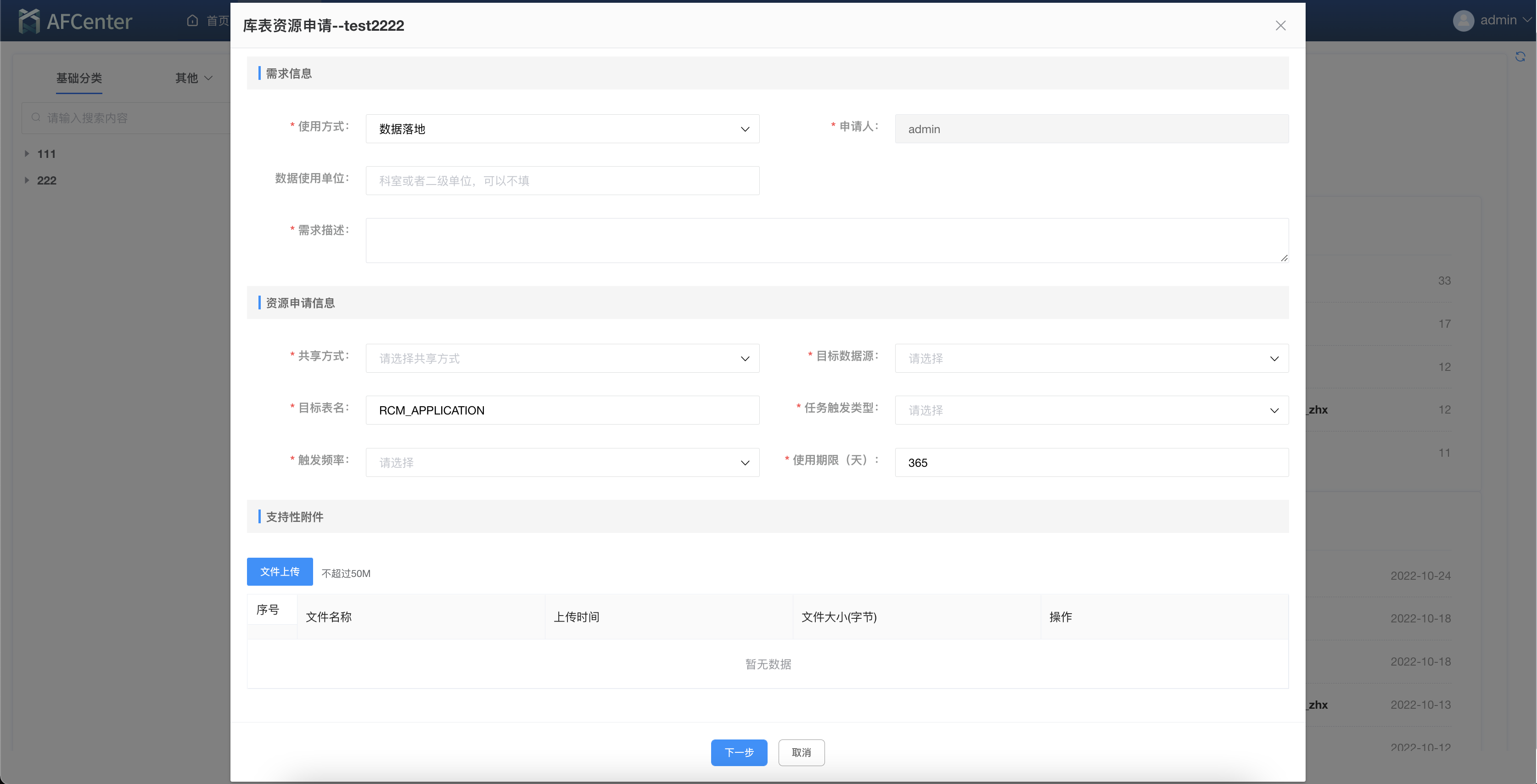This screenshot has height=784, width=1537.
Task: Click the 暂无数据 empty table text
Action: [x=768, y=664]
